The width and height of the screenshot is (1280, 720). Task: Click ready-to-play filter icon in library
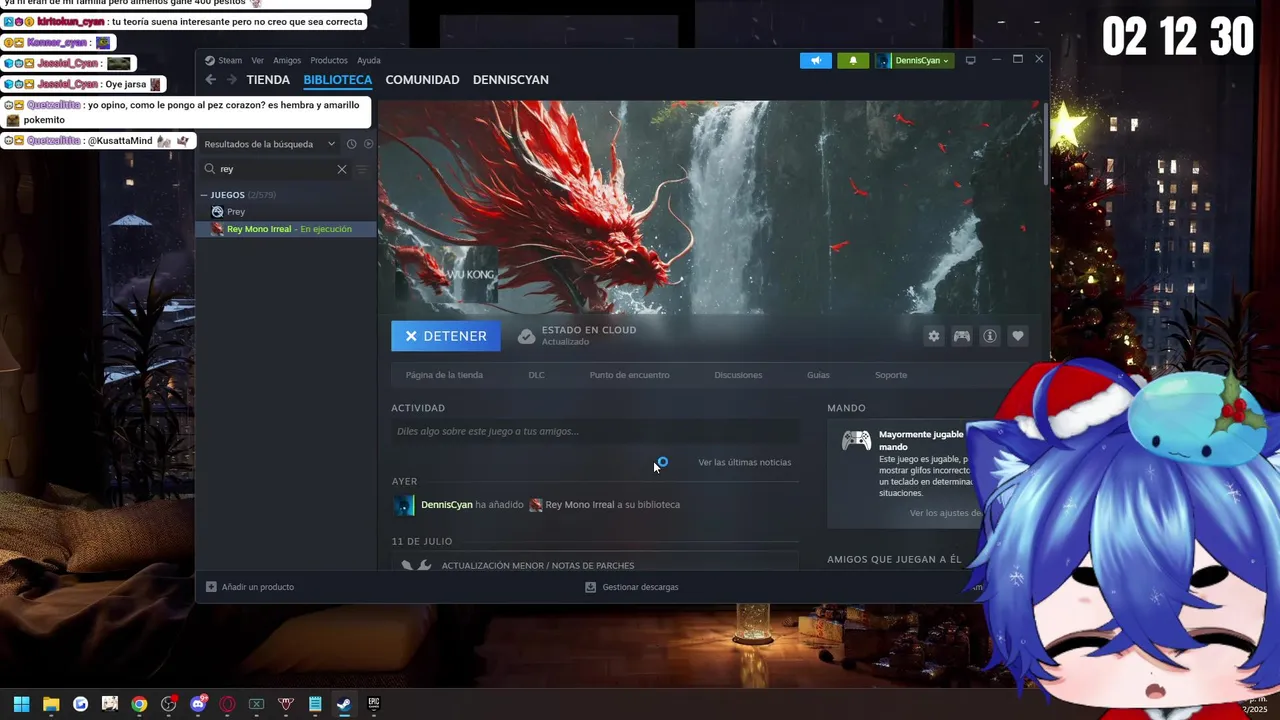point(368,144)
